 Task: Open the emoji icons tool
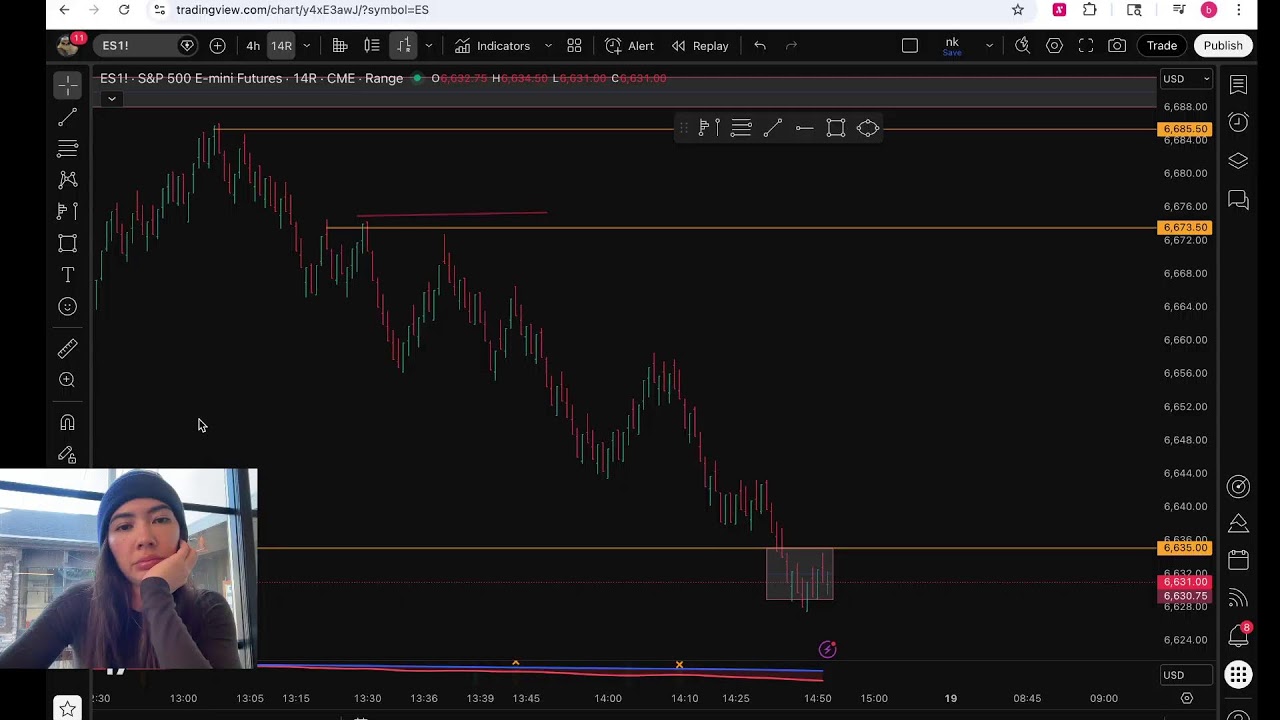tap(67, 307)
